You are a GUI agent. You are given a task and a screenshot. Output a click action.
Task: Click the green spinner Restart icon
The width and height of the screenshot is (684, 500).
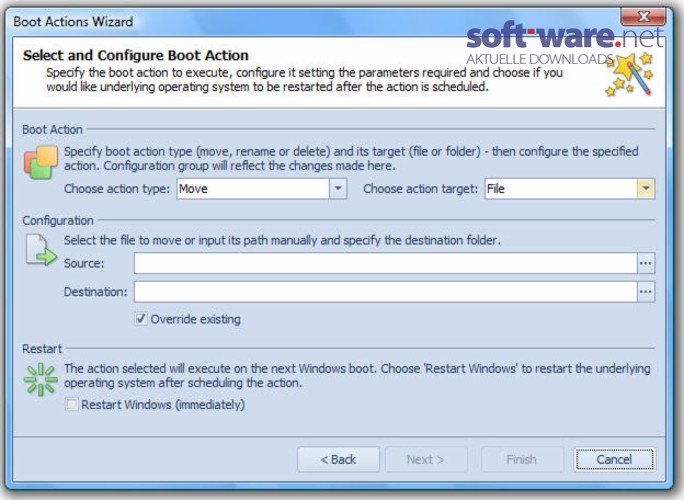pyautogui.click(x=41, y=379)
